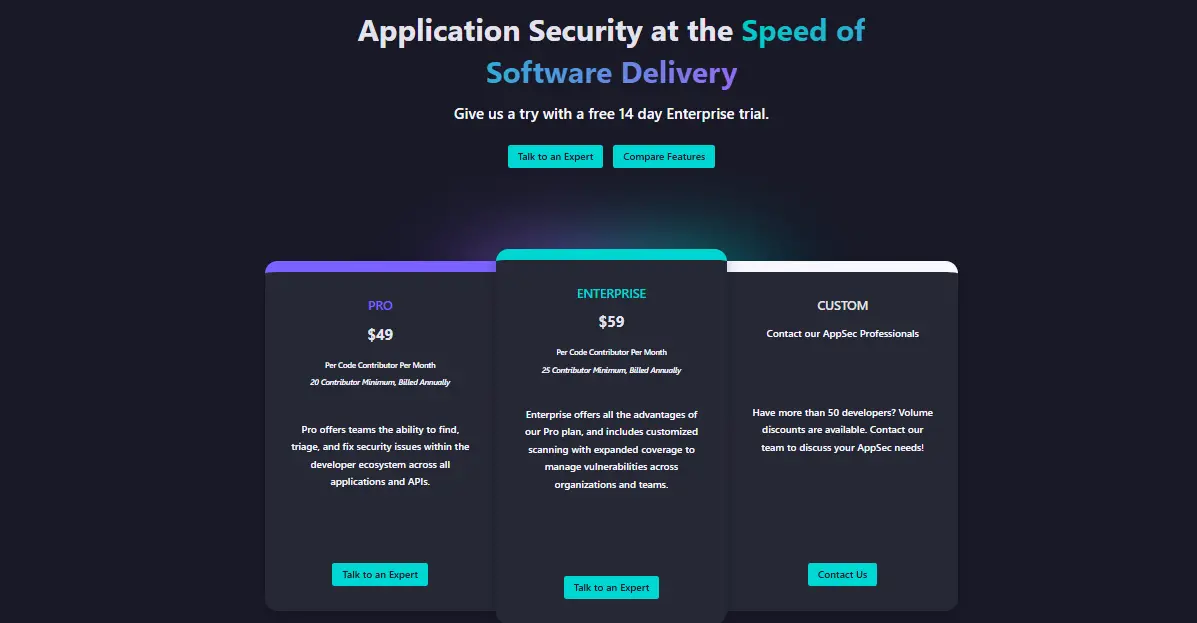Screen dimensions: 1197x623
Task: Click the Enterprise plan description paragraph
Action: (x=611, y=449)
